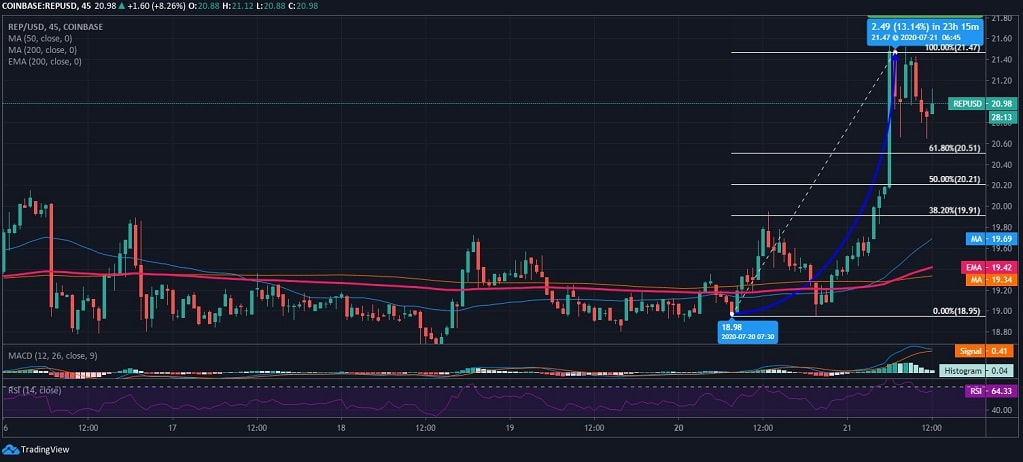Click the 2.49 (13.14%) price range callout
1023x462 pixels.
[925, 31]
